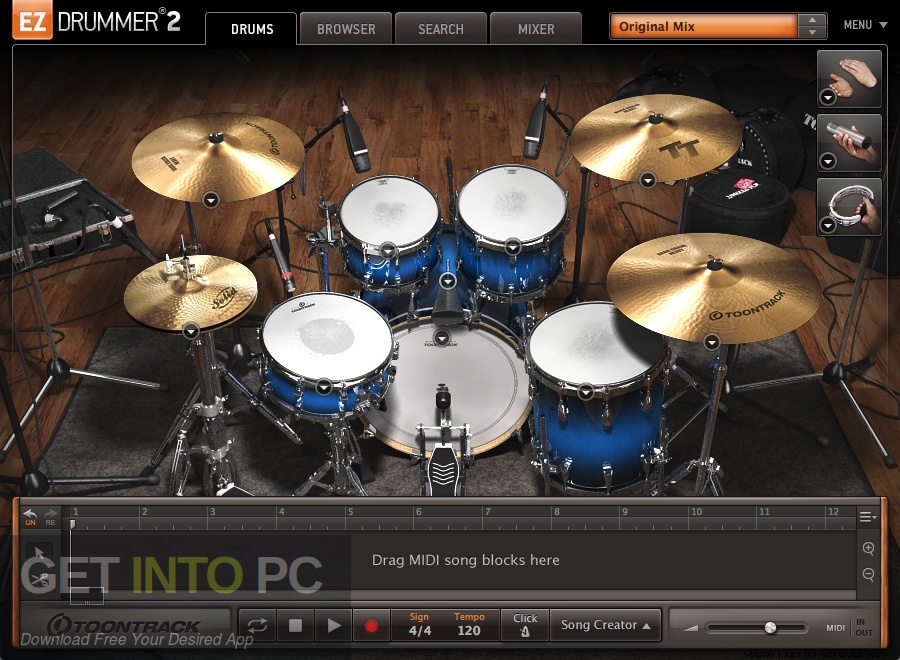This screenshot has width=900, height=660.
Task: Open Toontrack ride cymbal dropdown arrow
Action: 712,342
